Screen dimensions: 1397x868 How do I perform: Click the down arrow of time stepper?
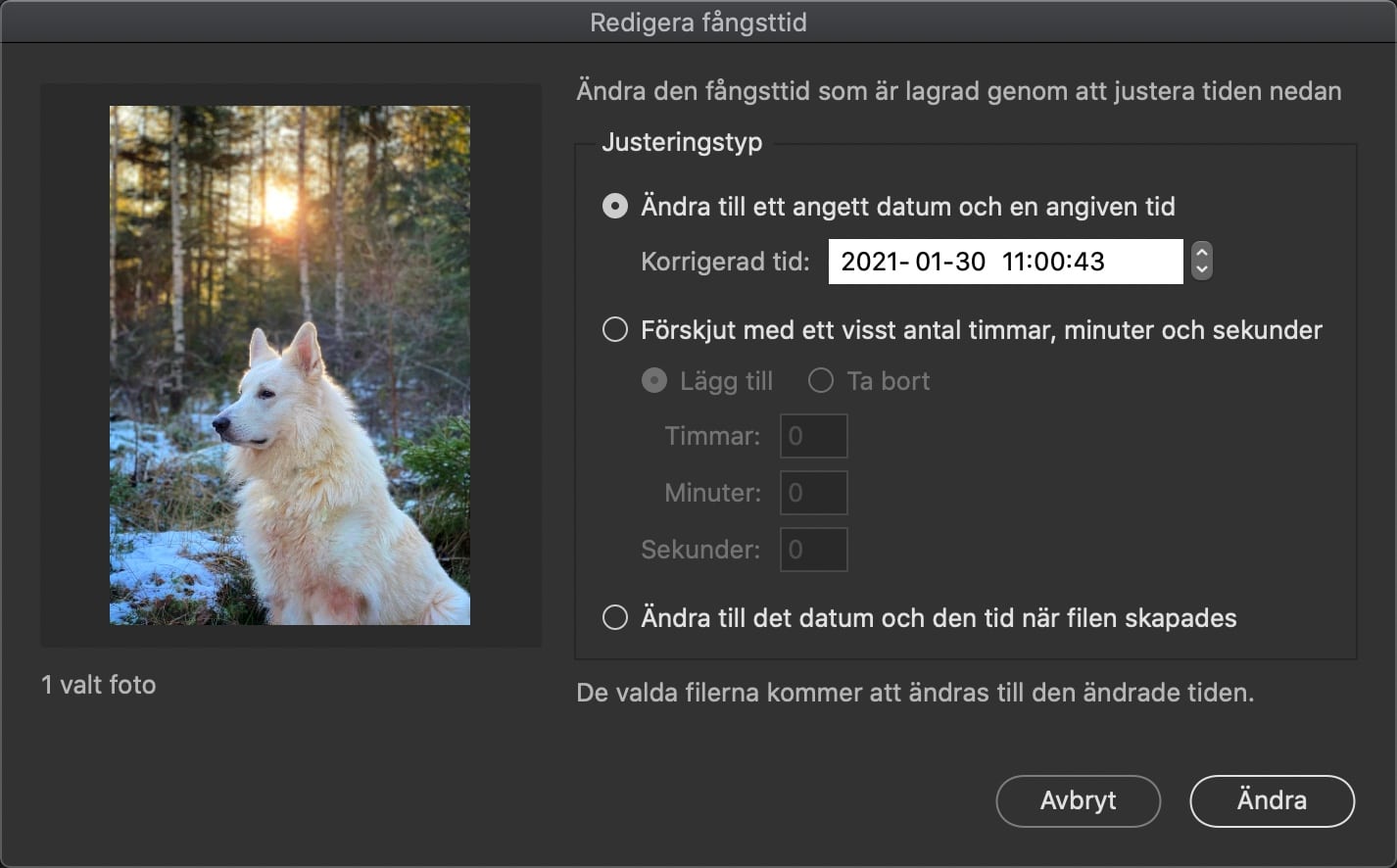(1202, 270)
